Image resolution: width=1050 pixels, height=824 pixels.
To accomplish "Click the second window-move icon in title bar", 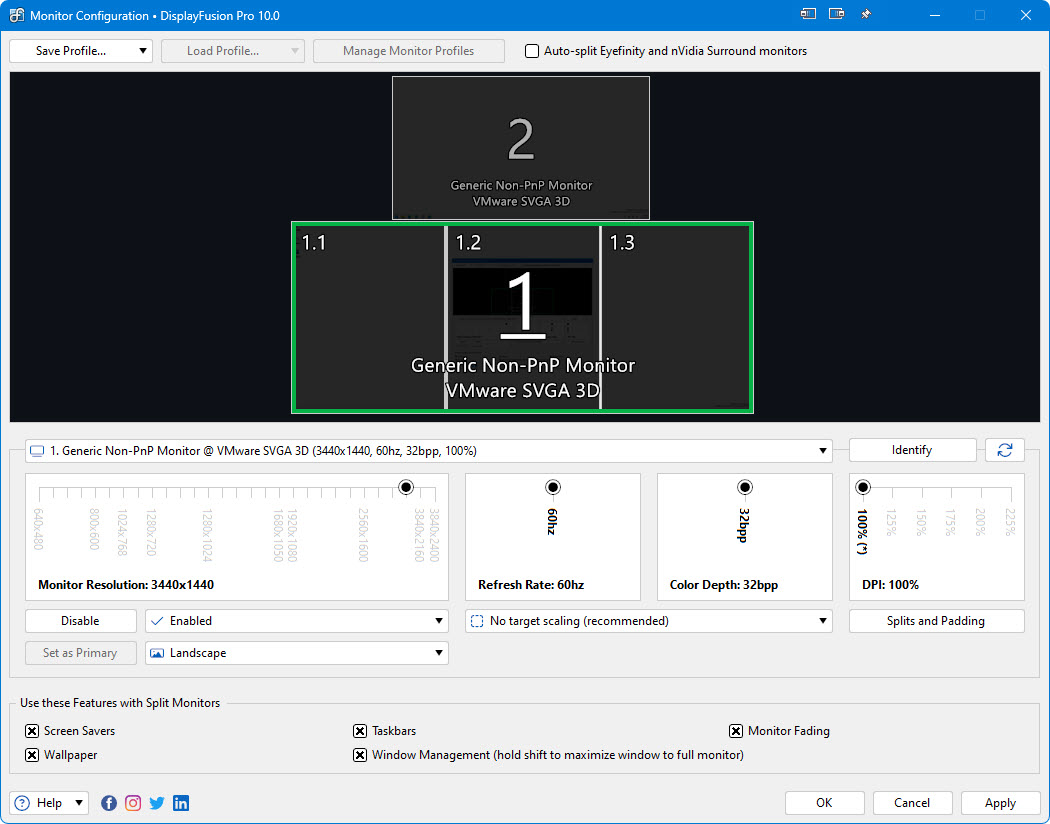I will click(836, 14).
